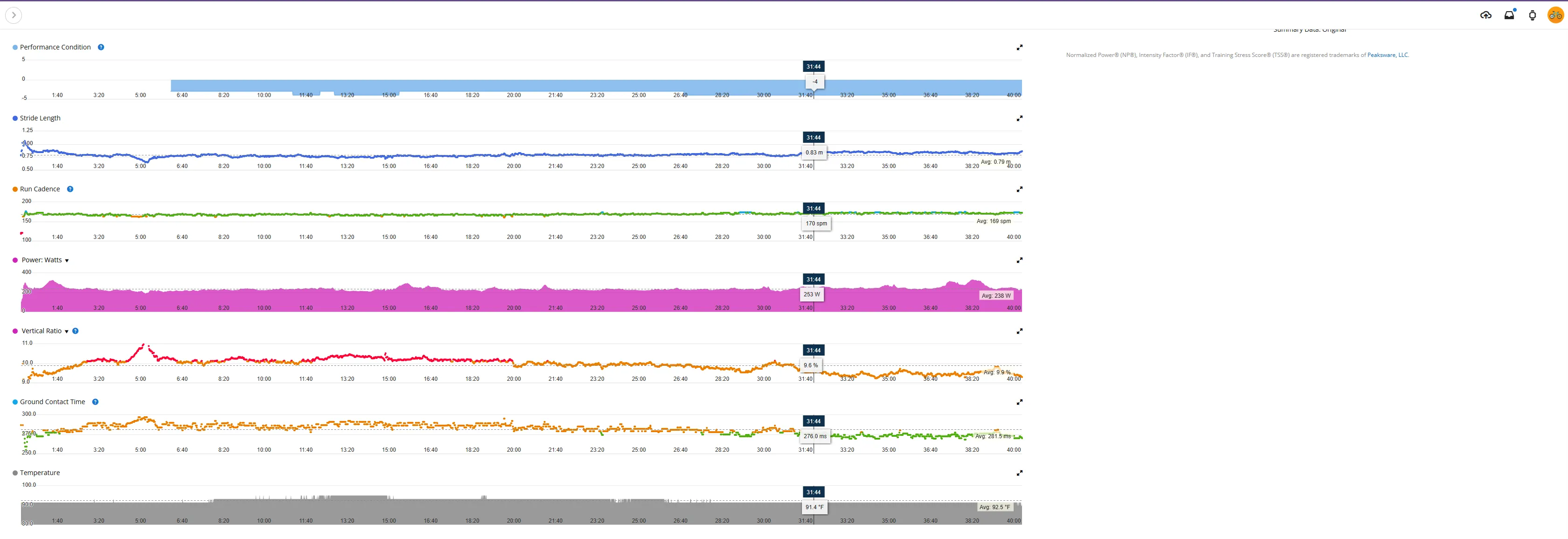Screen dimensions: 1568x539
Task: Enlarge the Ground Contact Time chart
Action: click(1020, 402)
